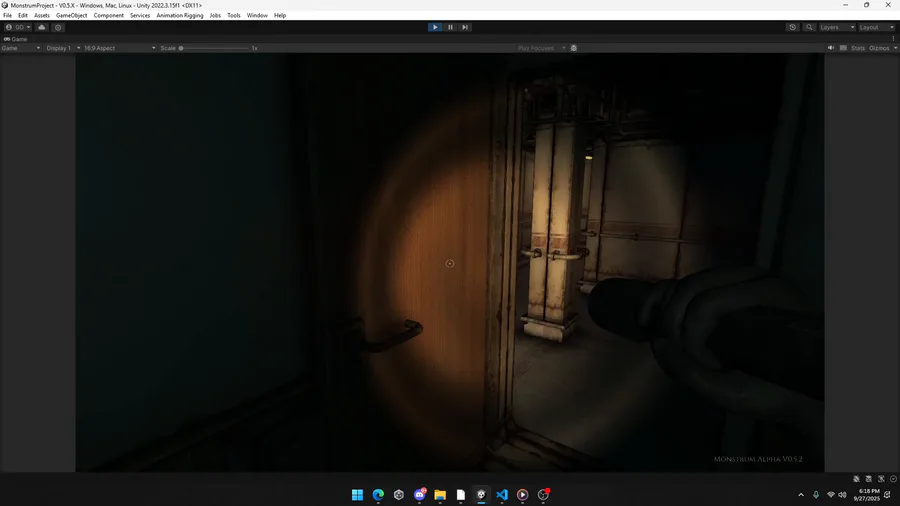The height and width of the screenshot is (506, 900).
Task: Open the Services menu
Action: pyautogui.click(x=139, y=15)
